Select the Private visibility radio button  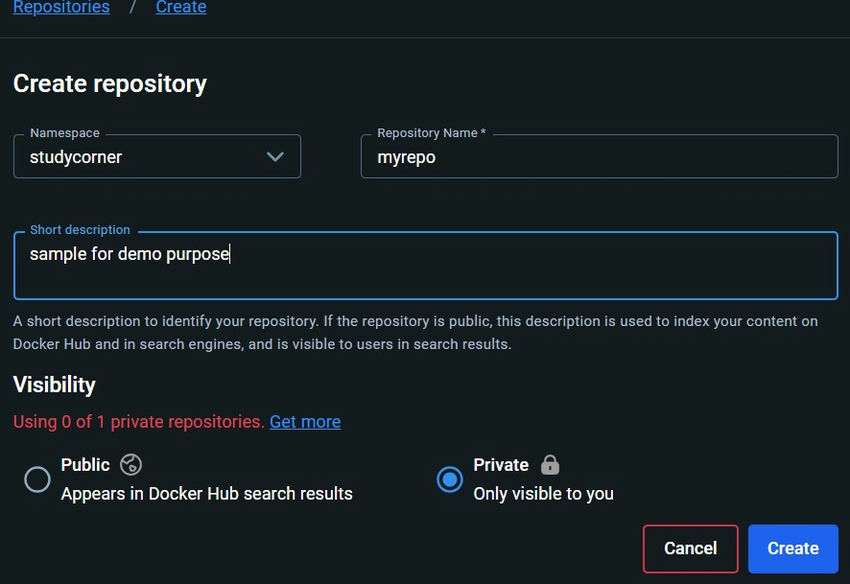click(450, 479)
